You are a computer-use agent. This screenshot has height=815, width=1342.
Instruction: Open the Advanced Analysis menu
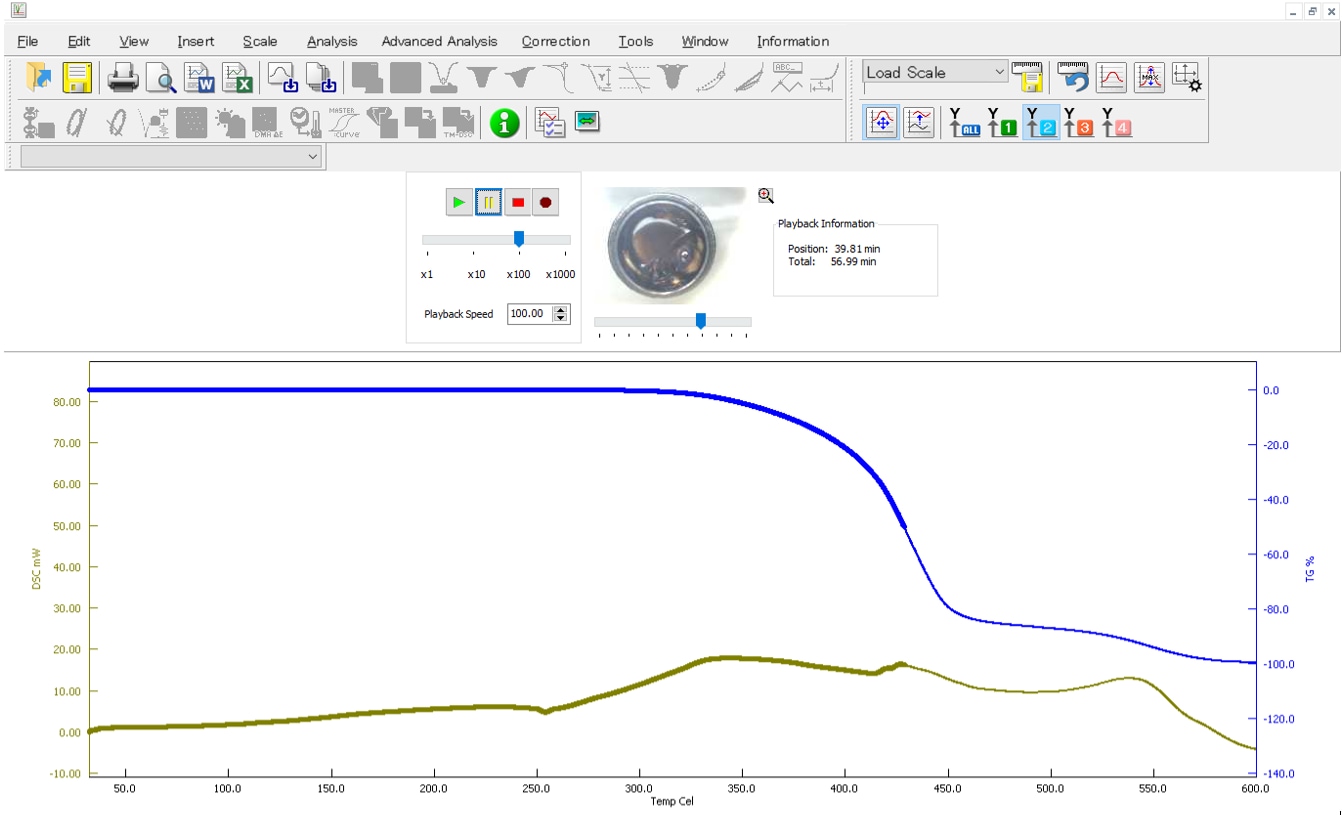[x=439, y=41]
